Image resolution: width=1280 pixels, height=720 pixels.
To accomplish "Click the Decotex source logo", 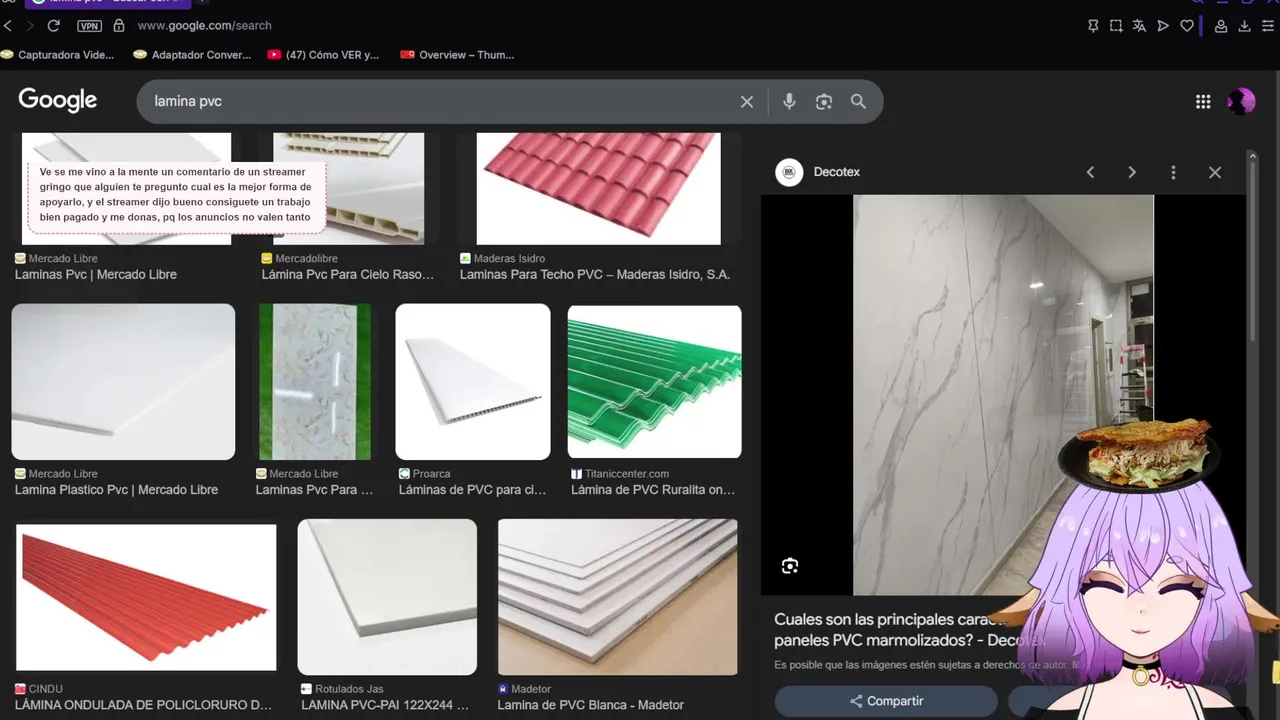I will tap(789, 172).
